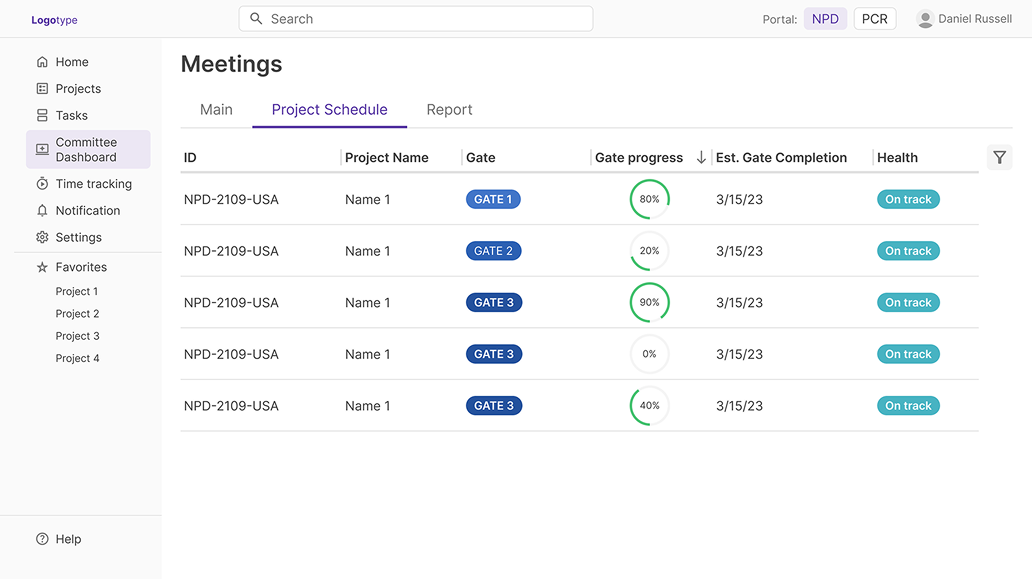
Task: Open Time tracking clock icon
Action: tap(42, 184)
